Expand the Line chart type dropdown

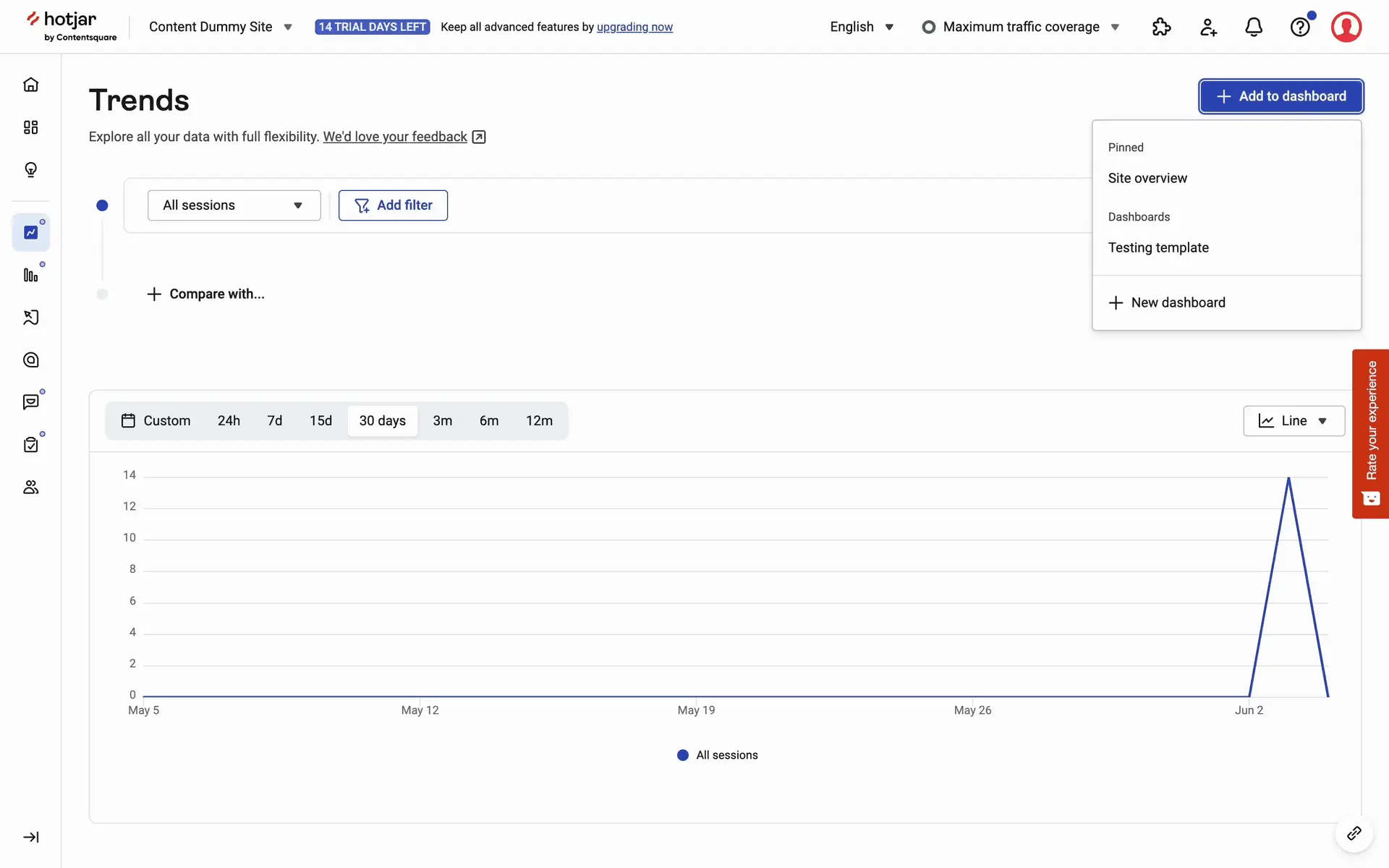click(x=1294, y=421)
